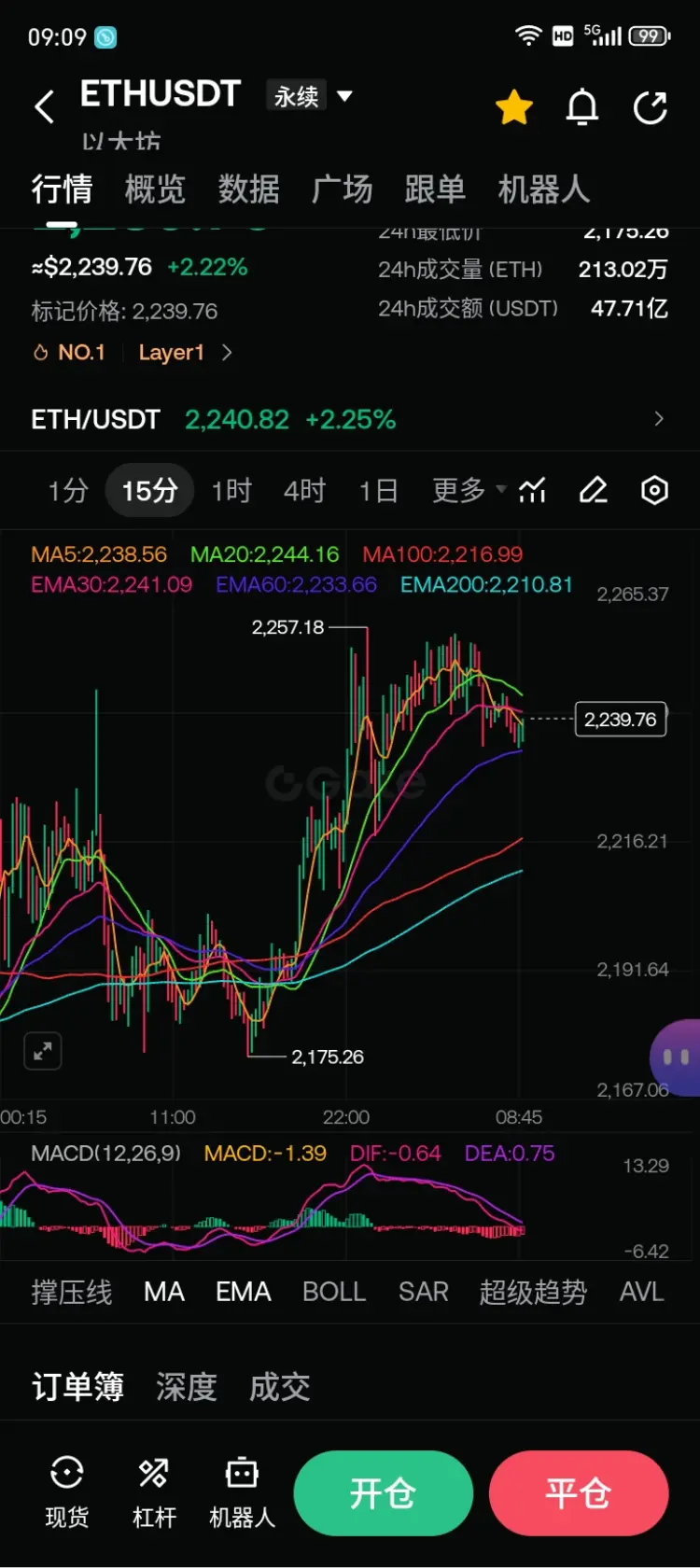The image size is (700, 1568).
Task: Open the Layer1 category link
Action: (171, 353)
